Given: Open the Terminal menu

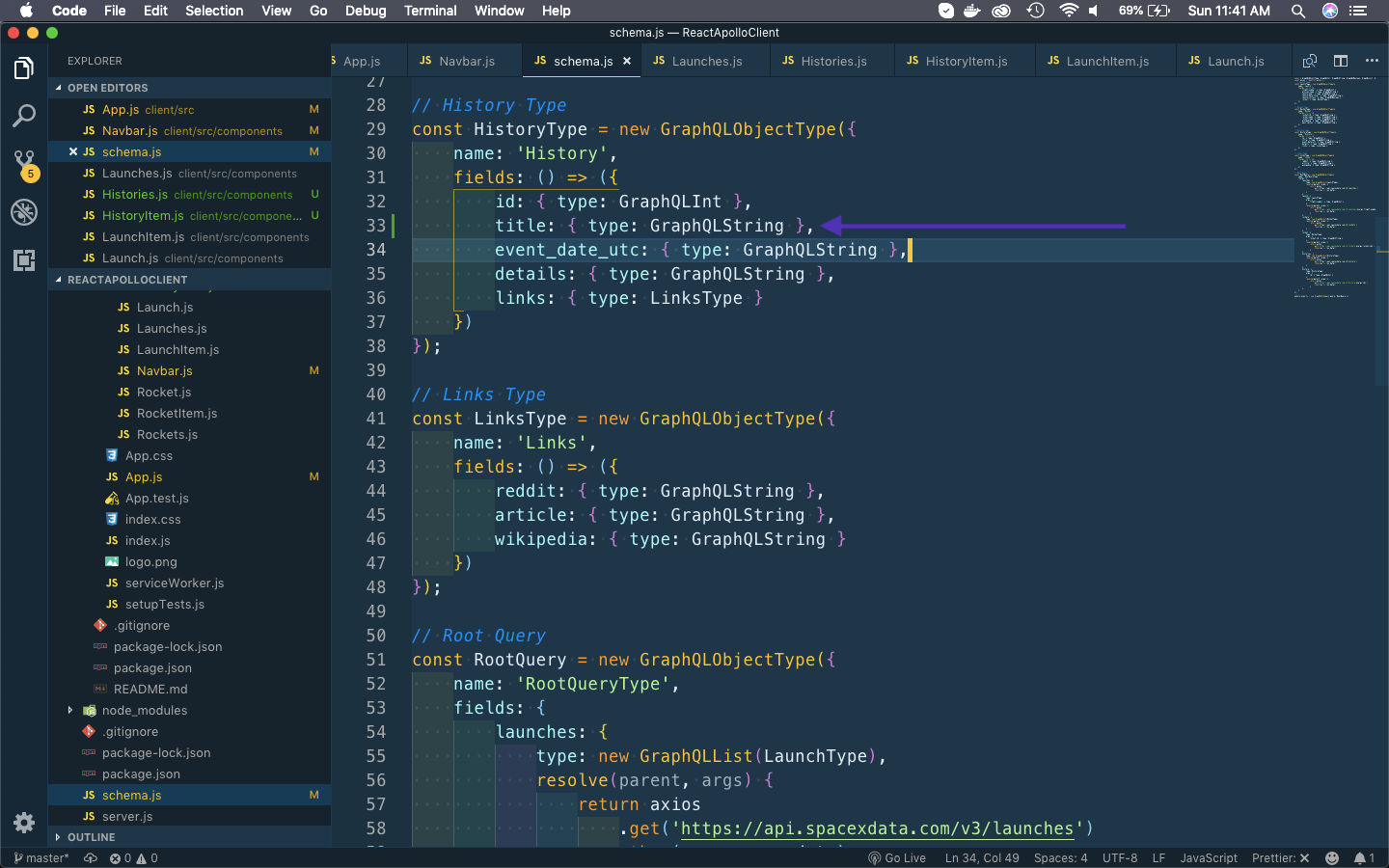Looking at the screenshot, I should point(430,11).
